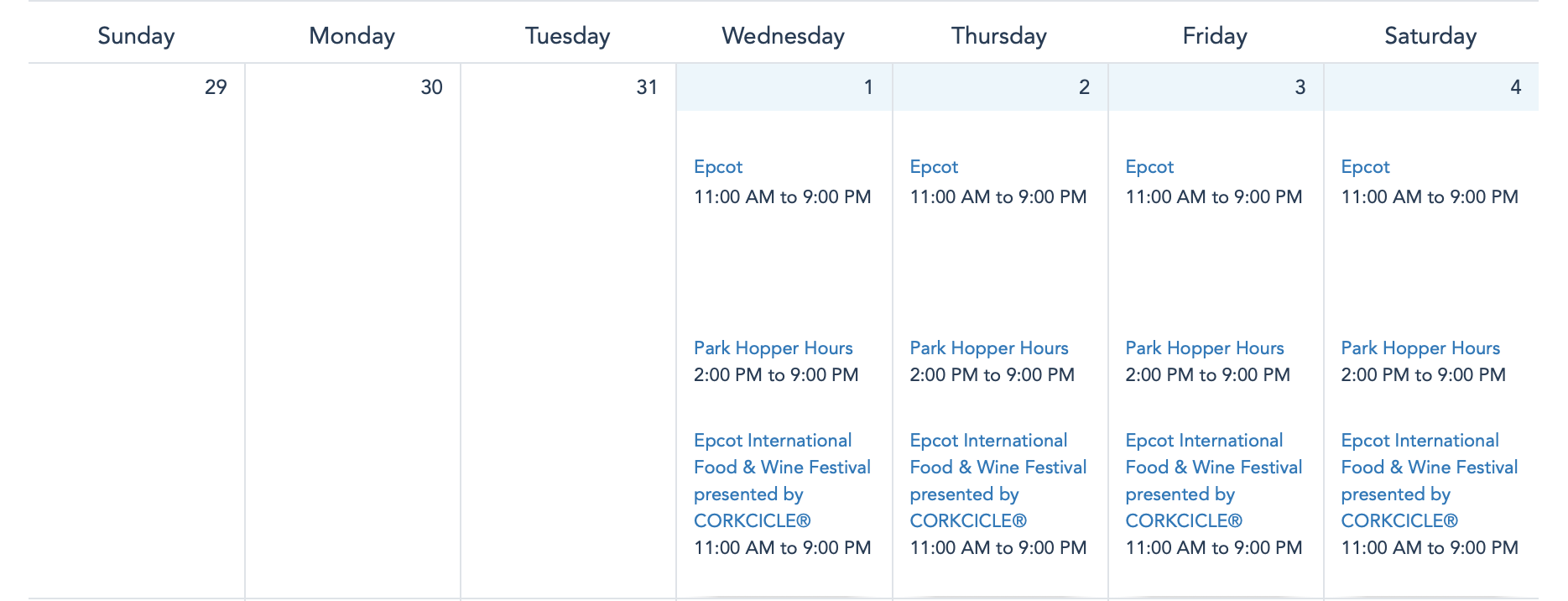This screenshot has width=1568, height=601.
Task: Click Park Hopper Hours under Friday
Action: (x=1205, y=348)
